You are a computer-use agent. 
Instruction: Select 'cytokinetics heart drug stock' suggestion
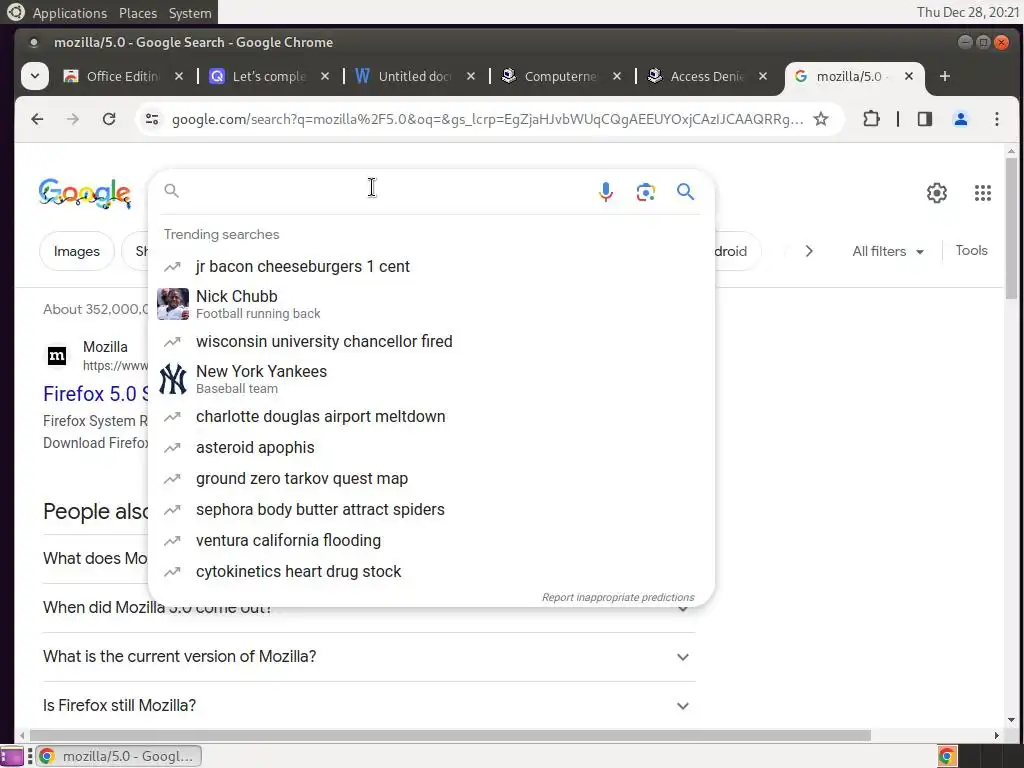click(x=432, y=572)
